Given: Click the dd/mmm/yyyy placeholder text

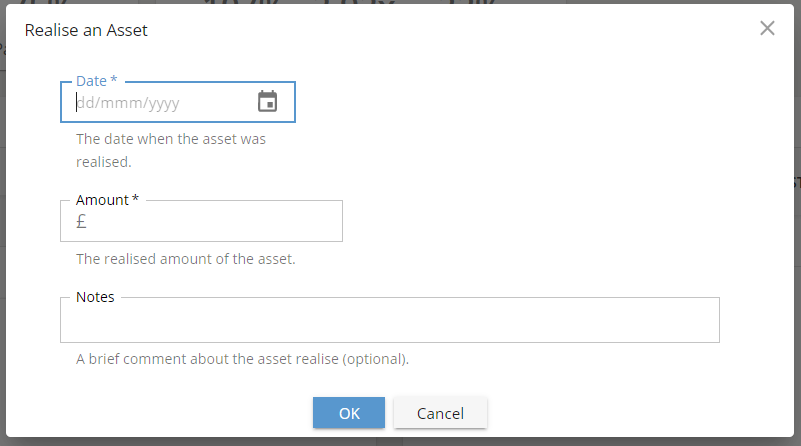Looking at the screenshot, I should 128,103.
